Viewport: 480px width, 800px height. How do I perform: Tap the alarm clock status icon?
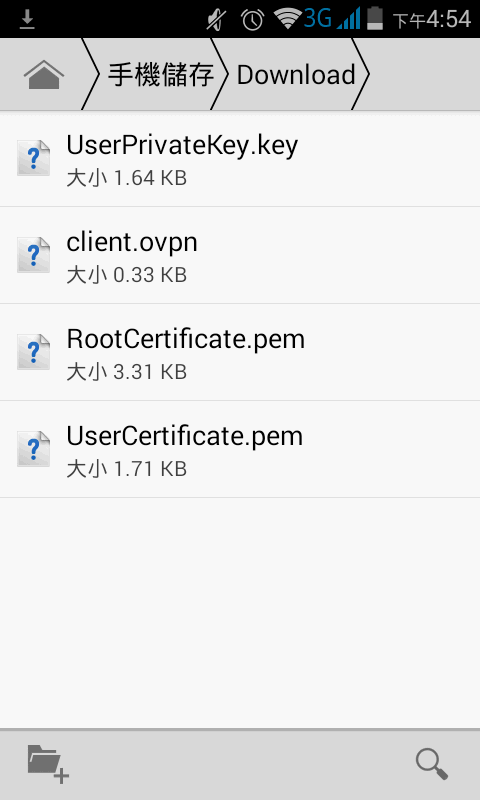click(252, 20)
